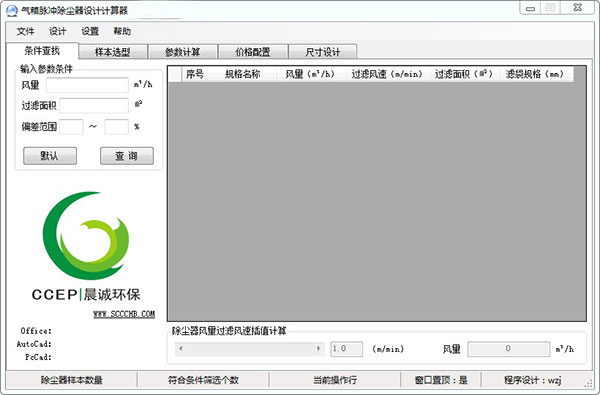Open the 帮助 menu

(122, 31)
